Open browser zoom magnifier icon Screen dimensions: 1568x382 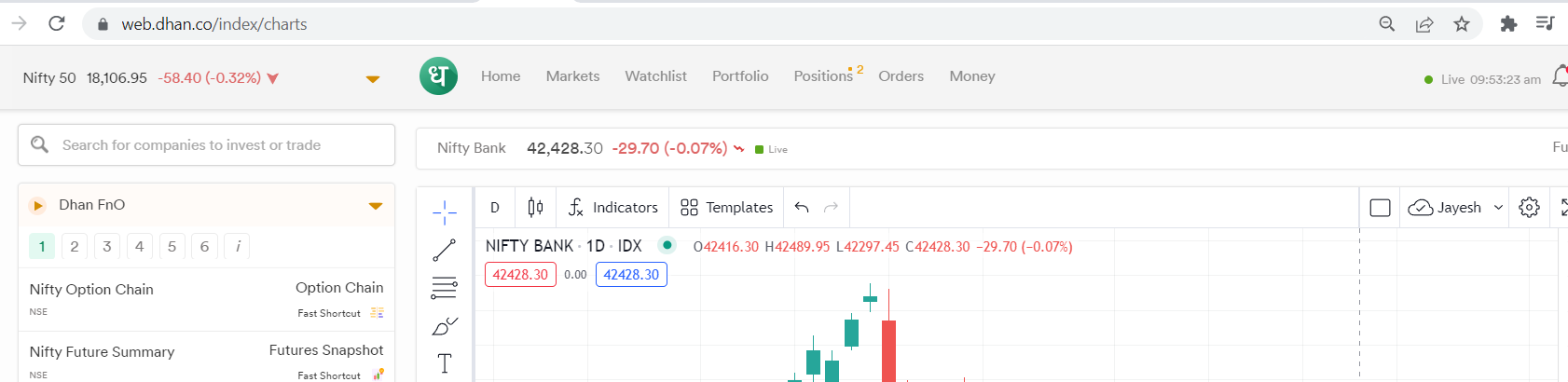(1387, 24)
